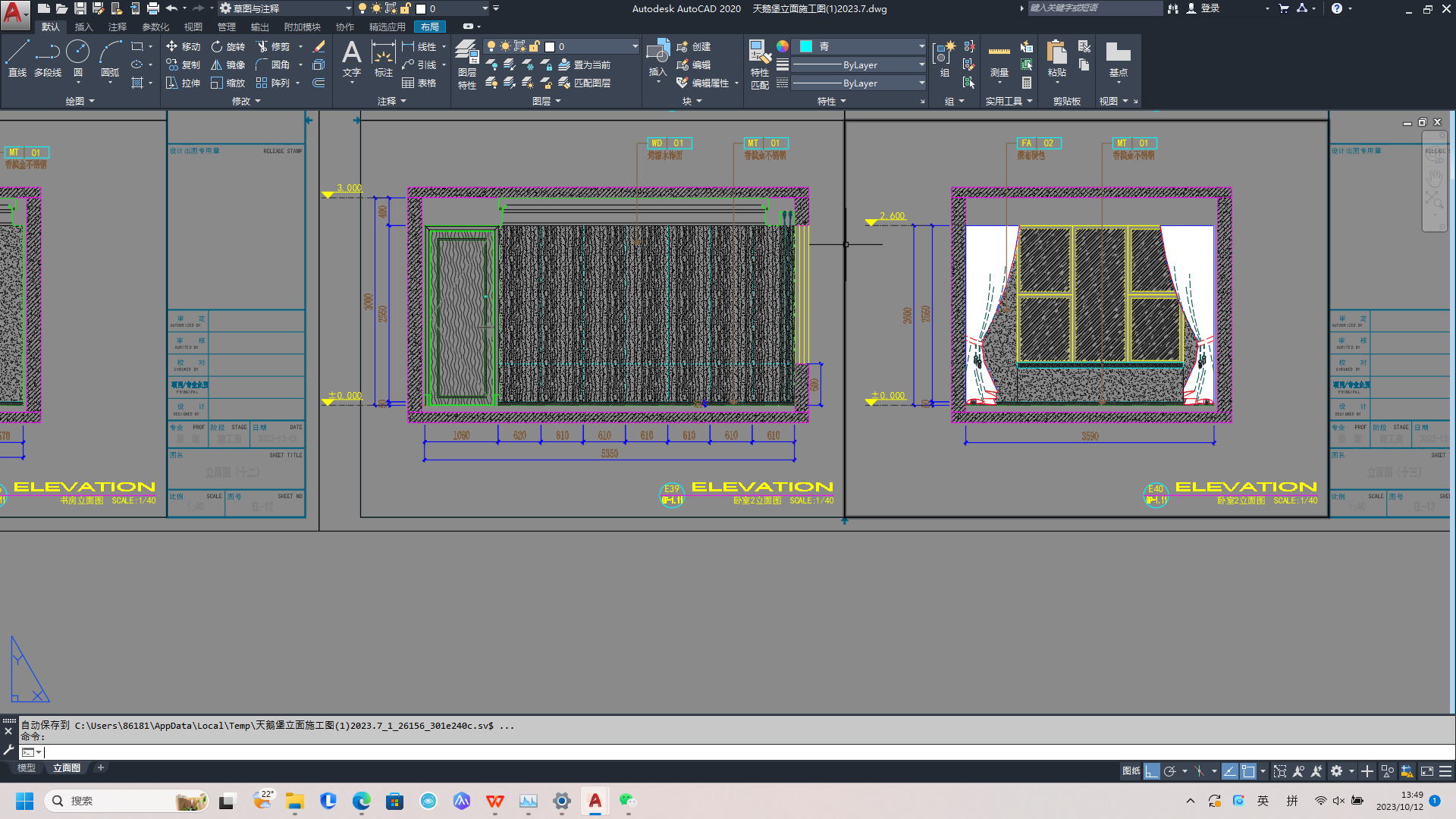Select the Circle (圆) tool
The image size is (1456, 819).
[78, 58]
